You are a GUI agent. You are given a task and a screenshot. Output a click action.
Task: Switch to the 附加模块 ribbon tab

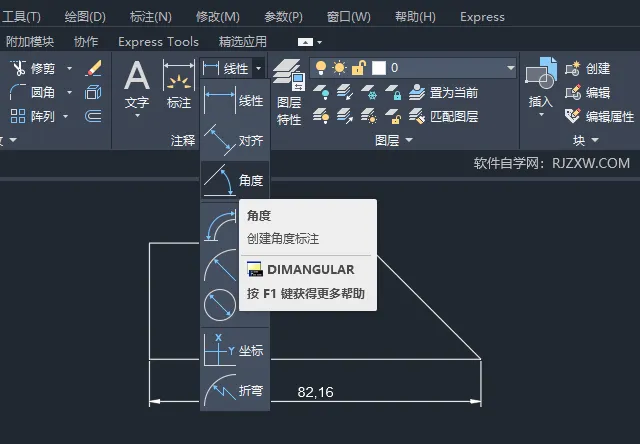(30, 42)
